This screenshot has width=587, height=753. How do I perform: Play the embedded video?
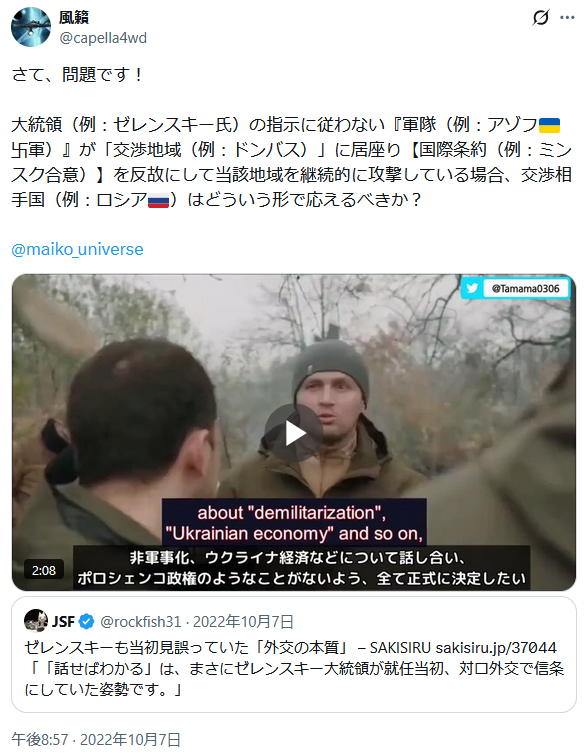pyautogui.click(x=294, y=433)
